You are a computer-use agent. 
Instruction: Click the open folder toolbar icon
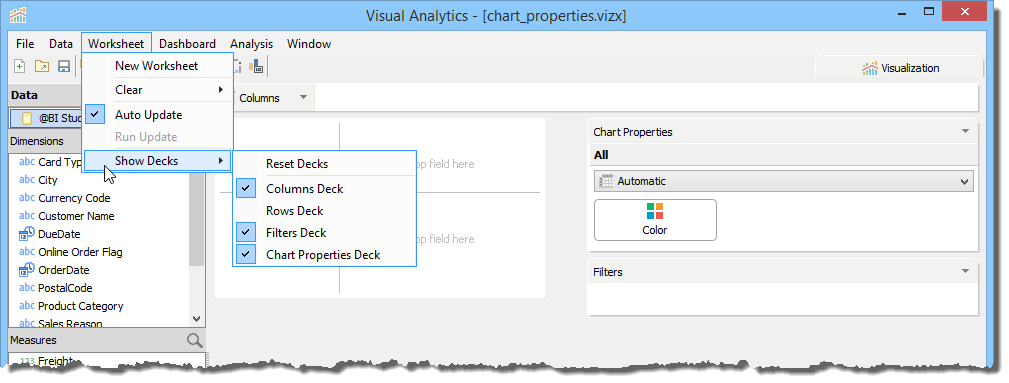pyautogui.click(x=42, y=66)
